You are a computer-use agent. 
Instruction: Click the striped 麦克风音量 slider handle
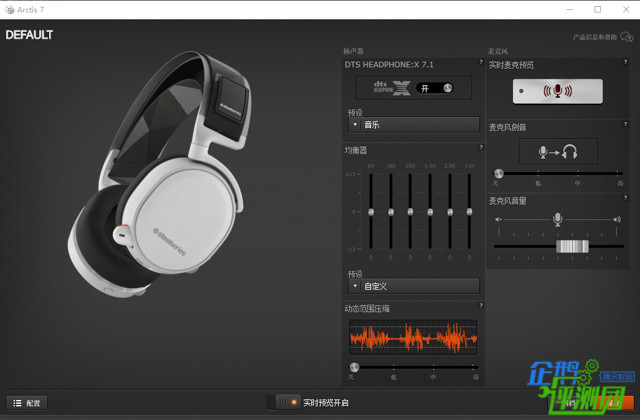(572, 246)
